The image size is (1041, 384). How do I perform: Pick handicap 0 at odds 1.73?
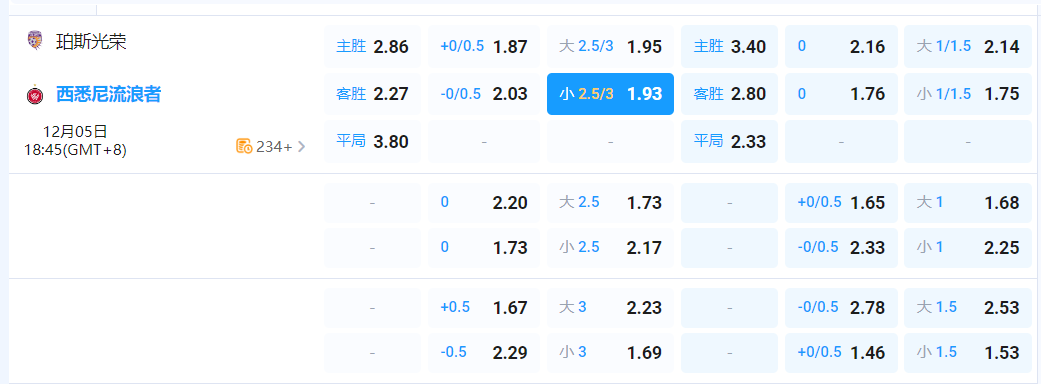(484, 248)
